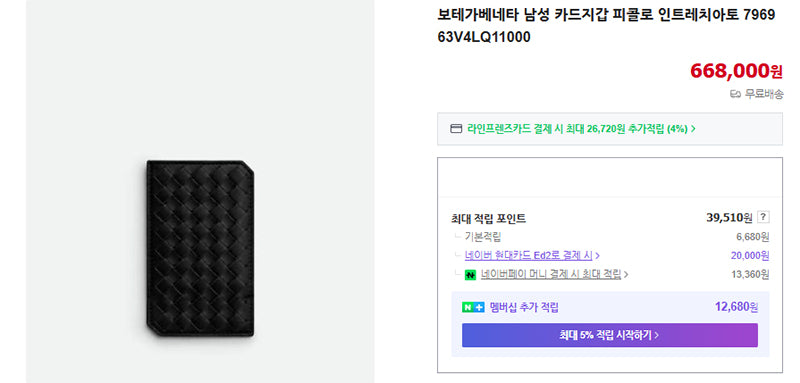Click the 최대 적립 포인트 heading
The width and height of the screenshot is (800, 383).
[x=488, y=219]
